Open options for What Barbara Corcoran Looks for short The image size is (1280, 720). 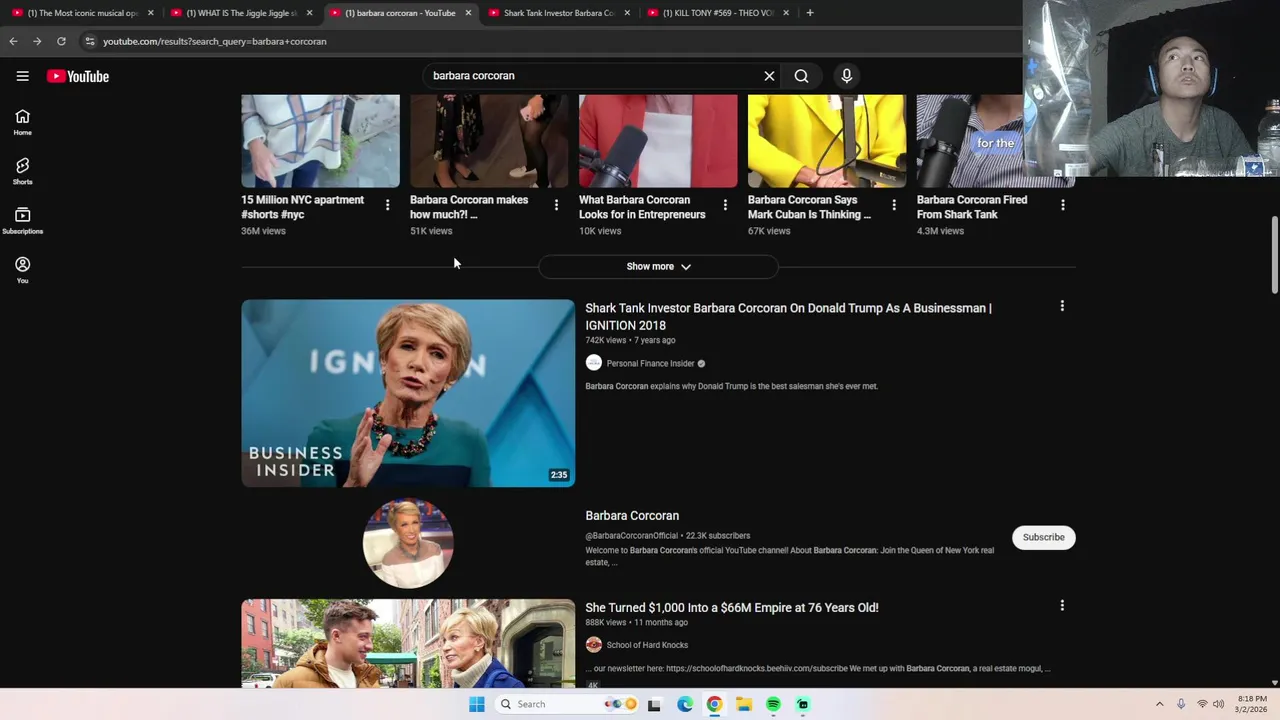[725, 205]
